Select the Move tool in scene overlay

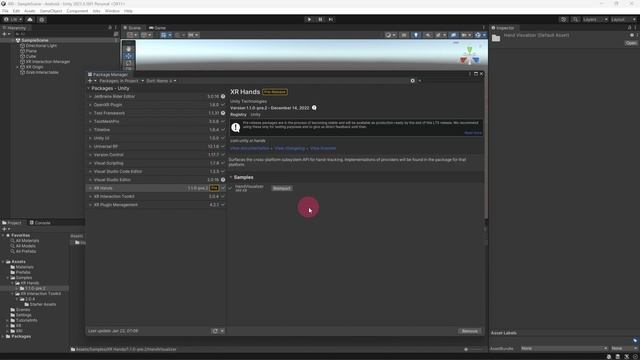(x=129, y=56)
